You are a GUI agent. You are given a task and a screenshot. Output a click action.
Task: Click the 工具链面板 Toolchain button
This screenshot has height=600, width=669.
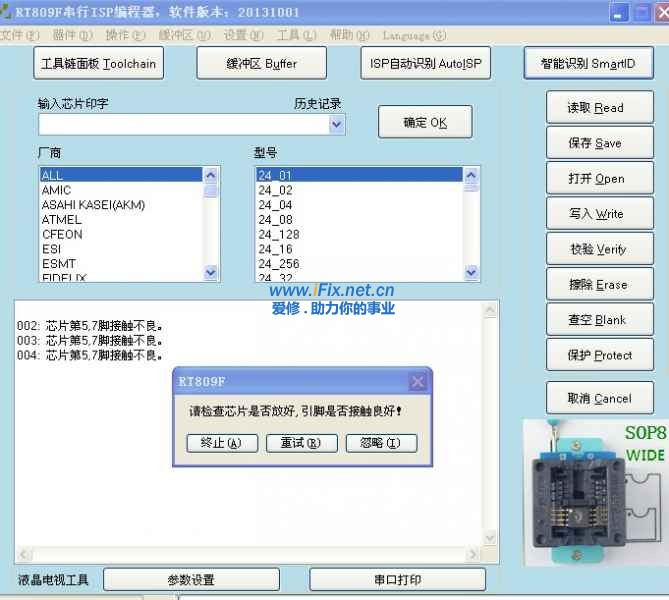click(99, 63)
